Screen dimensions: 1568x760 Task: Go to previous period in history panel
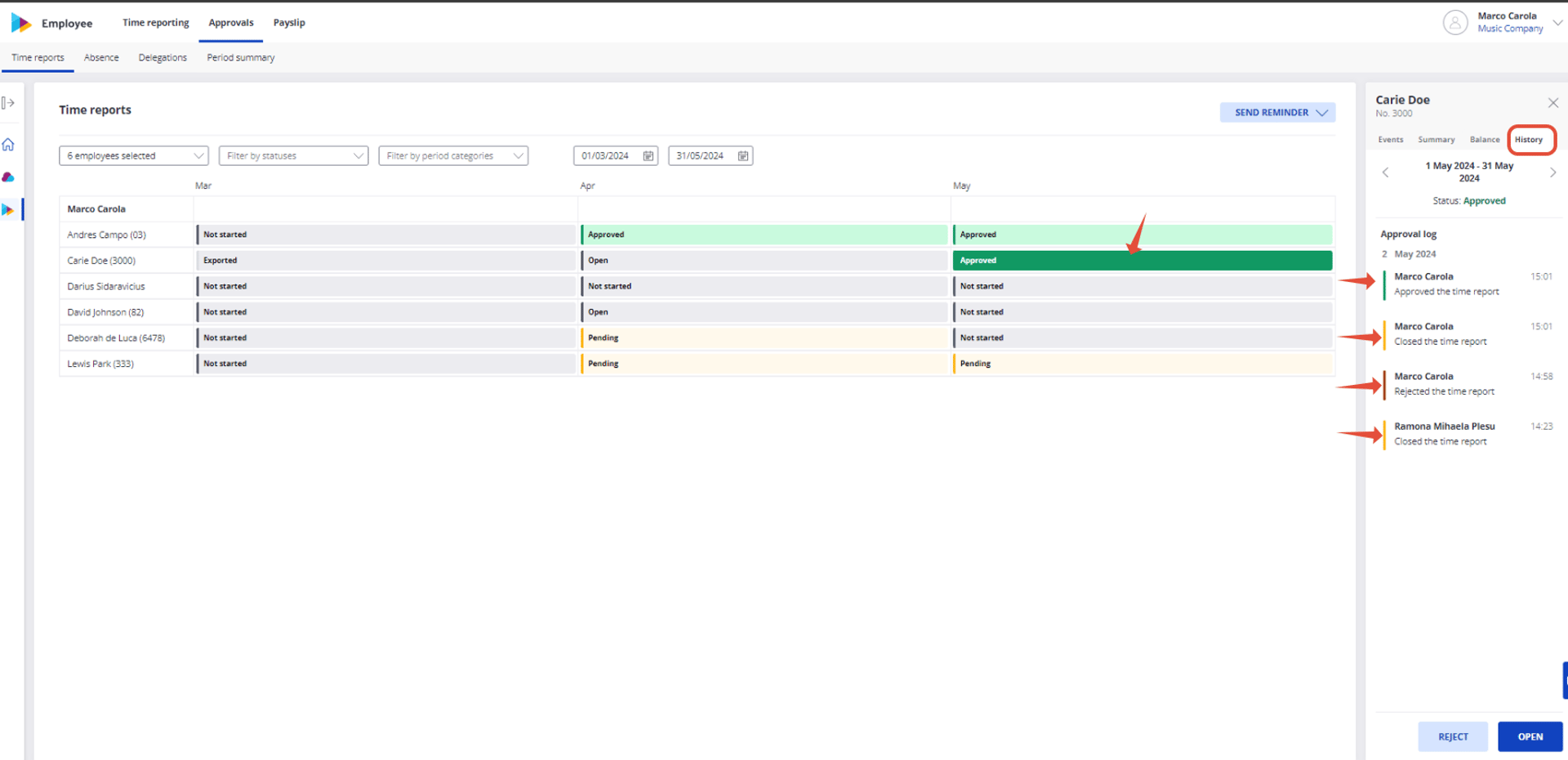pyautogui.click(x=1385, y=172)
